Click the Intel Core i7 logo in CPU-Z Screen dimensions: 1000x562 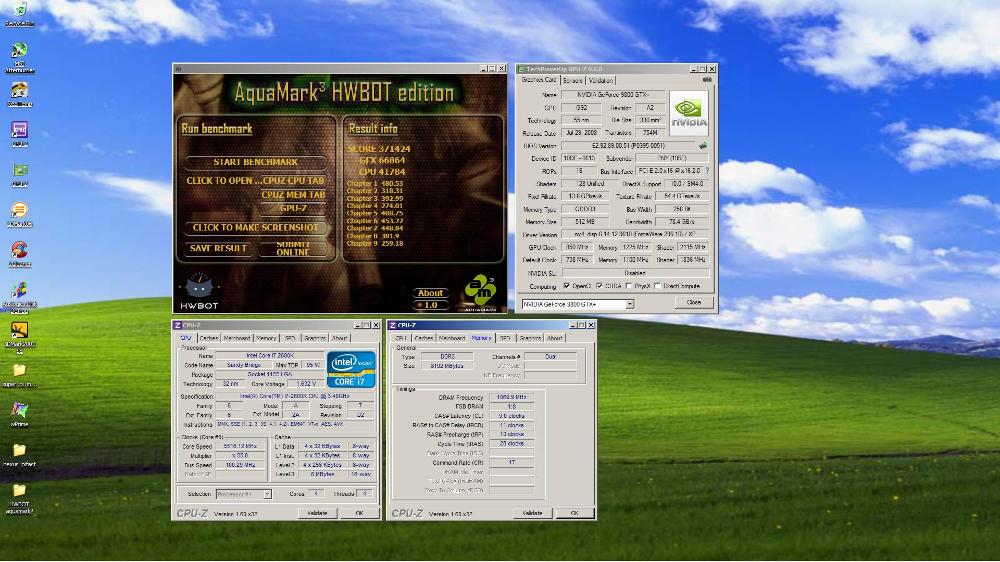point(351,369)
